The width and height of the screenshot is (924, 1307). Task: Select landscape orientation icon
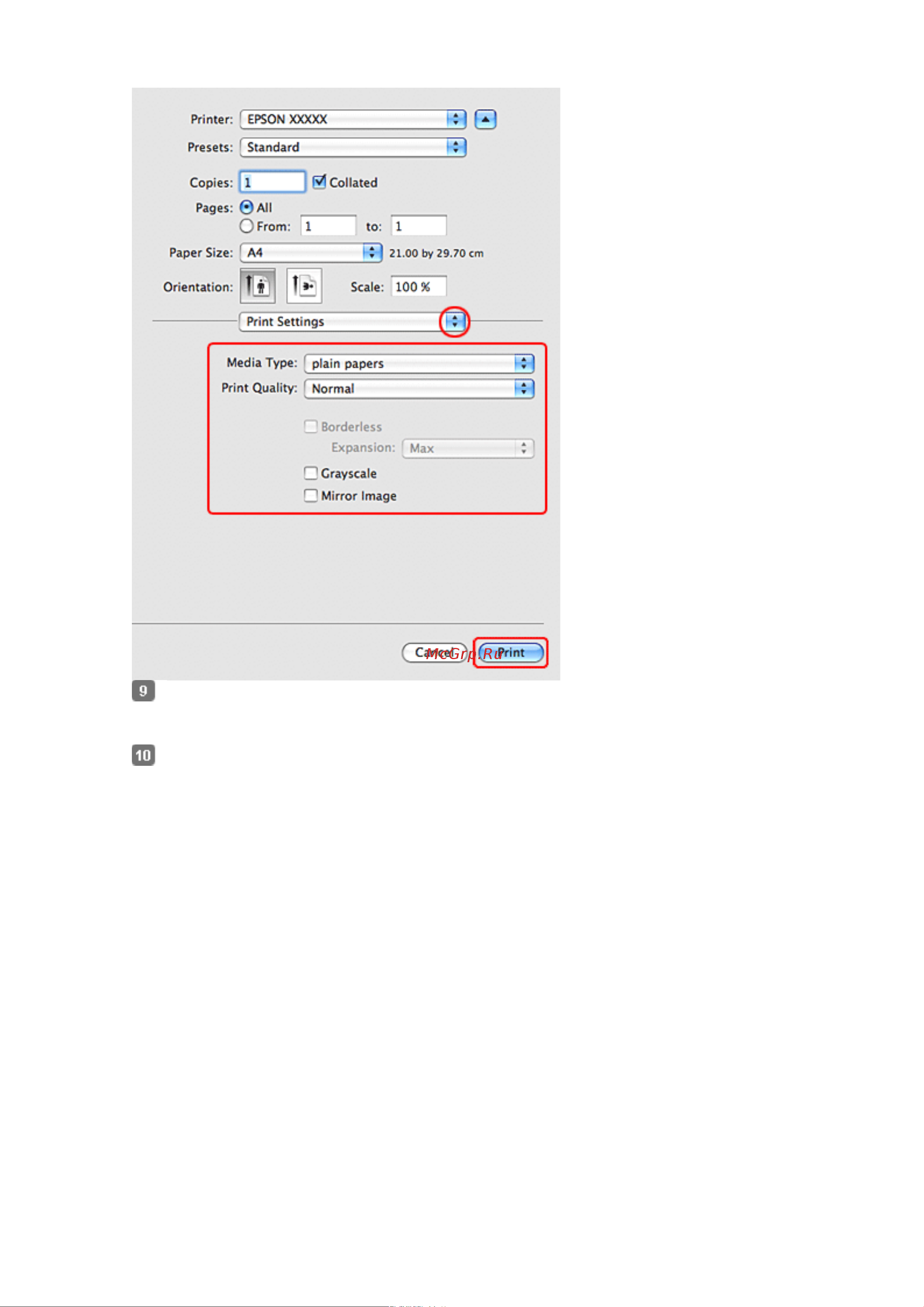pos(304,286)
